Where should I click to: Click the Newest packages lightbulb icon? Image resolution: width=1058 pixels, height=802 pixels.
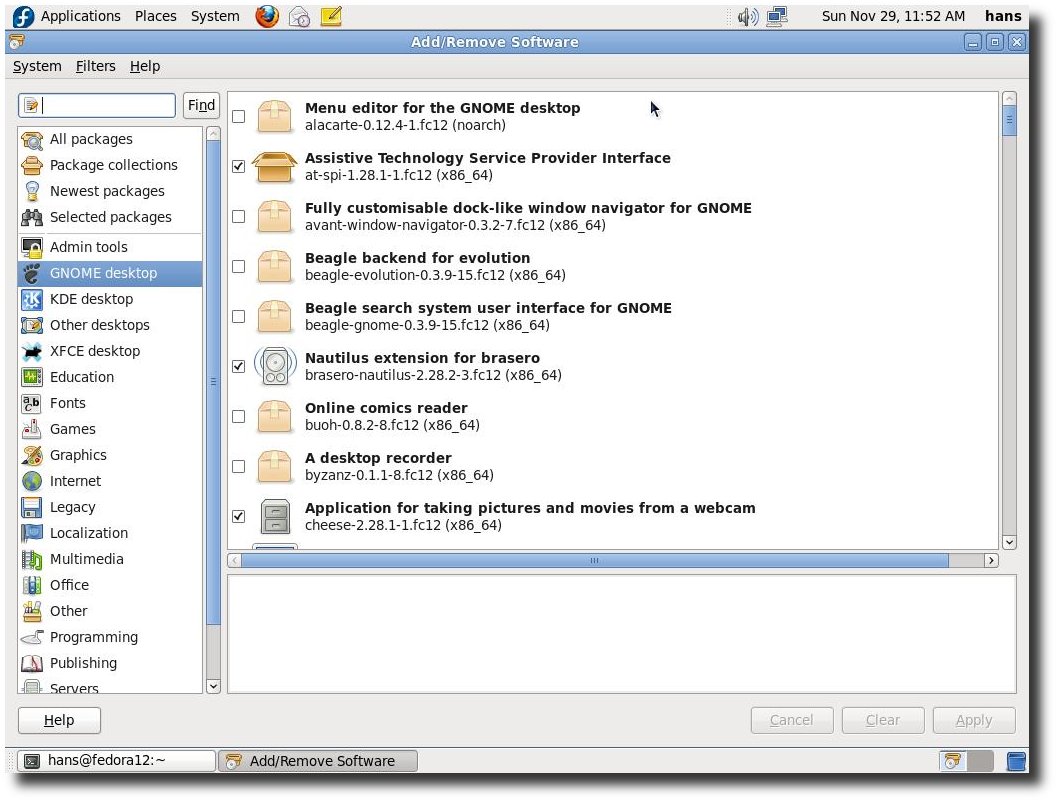(x=32, y=192)
